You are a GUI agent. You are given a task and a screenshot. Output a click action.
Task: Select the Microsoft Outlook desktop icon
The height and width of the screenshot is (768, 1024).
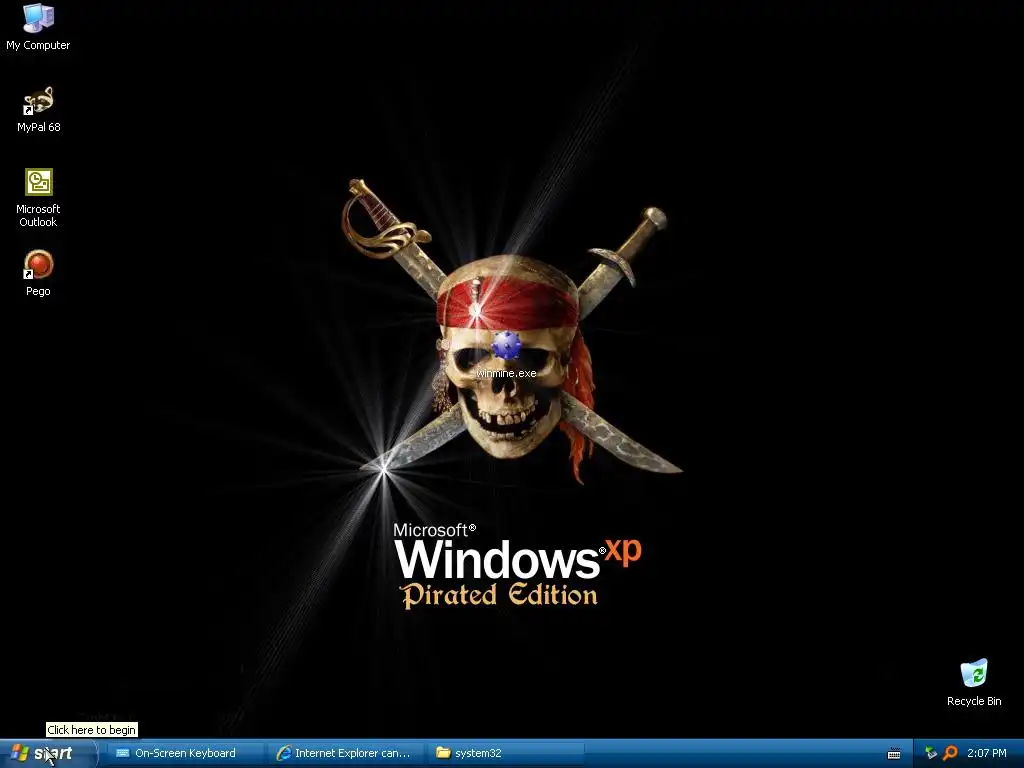click(38, 182)
